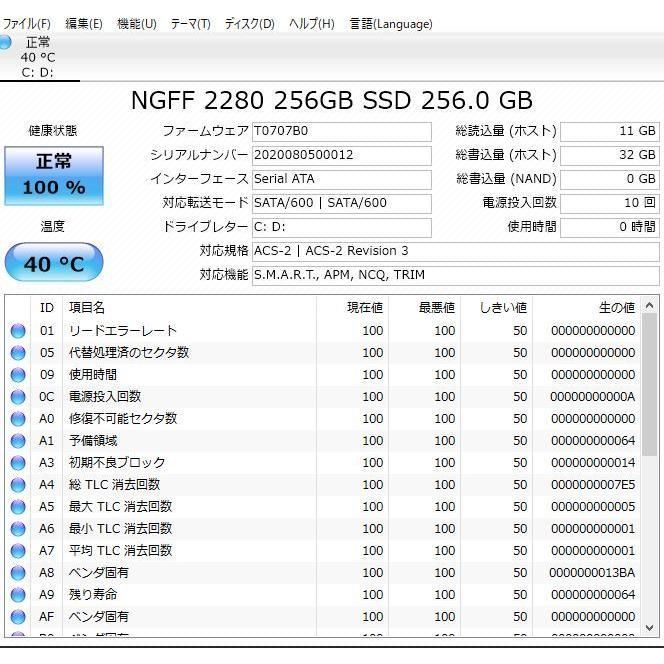This screenshot has height=664, width=664.
Task: Click the interface field Serial ATA
Action: click(342, 180)
